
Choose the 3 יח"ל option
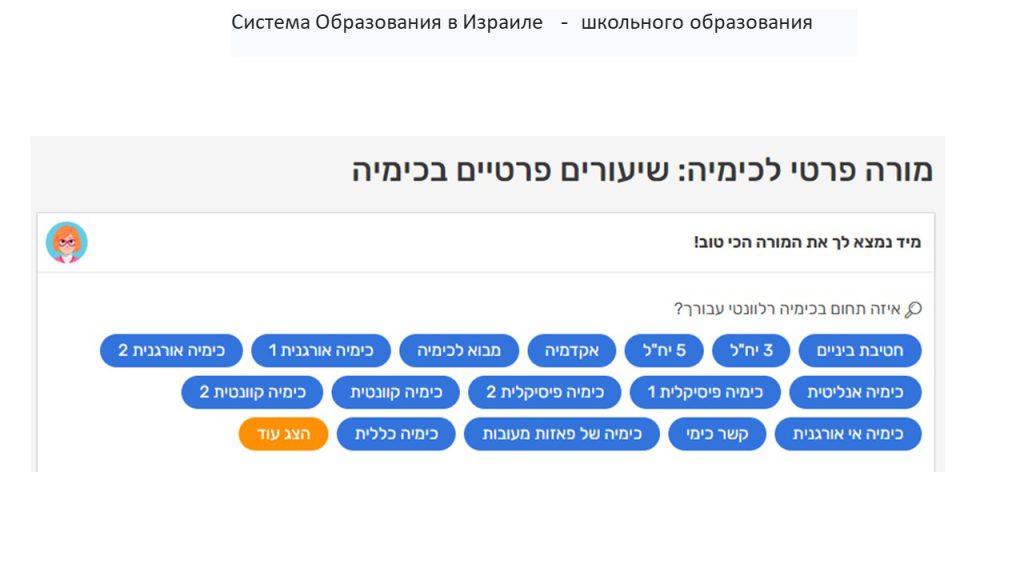pyautogui.click(x=750, y=351)
